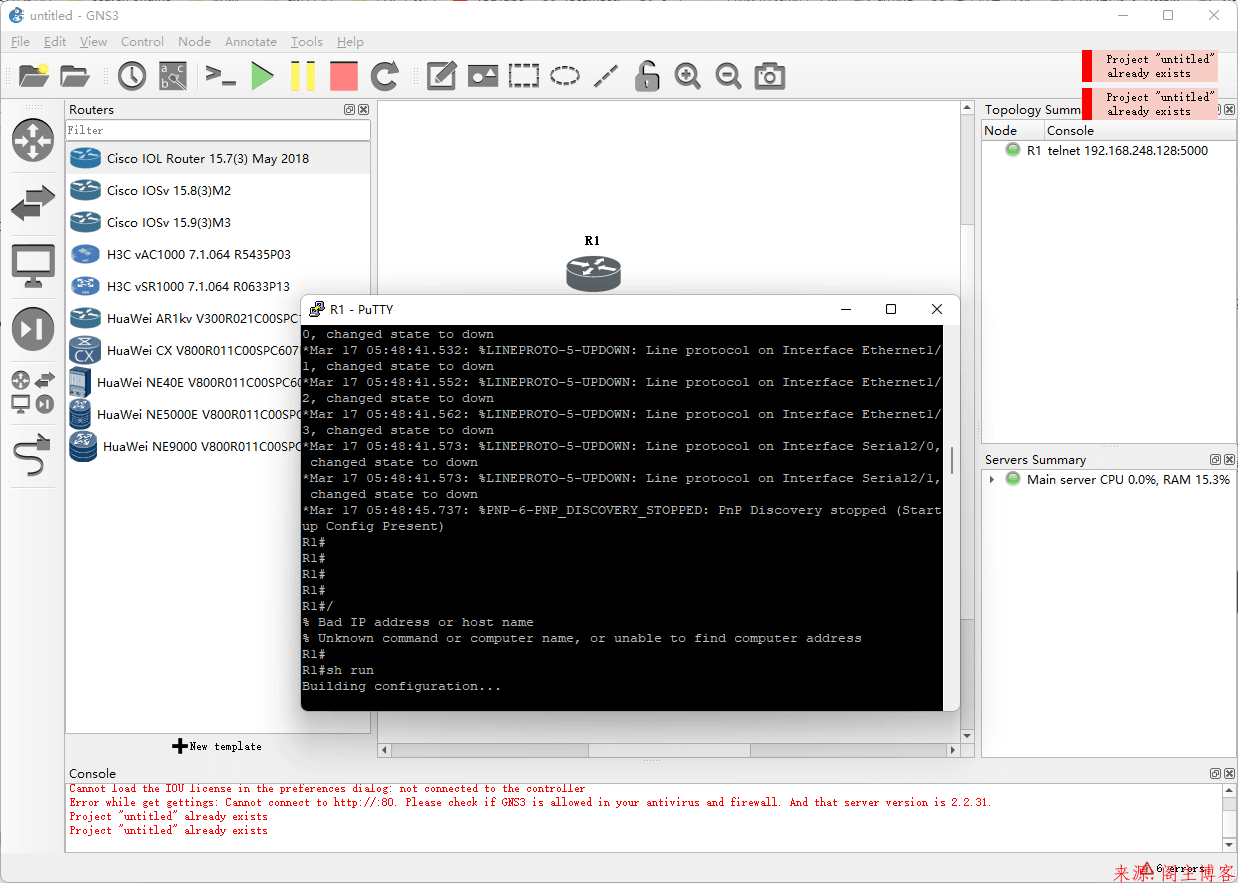This screenshot has height=883, width=1238.
Task: Open the Control menu
Action: [142, 42]
